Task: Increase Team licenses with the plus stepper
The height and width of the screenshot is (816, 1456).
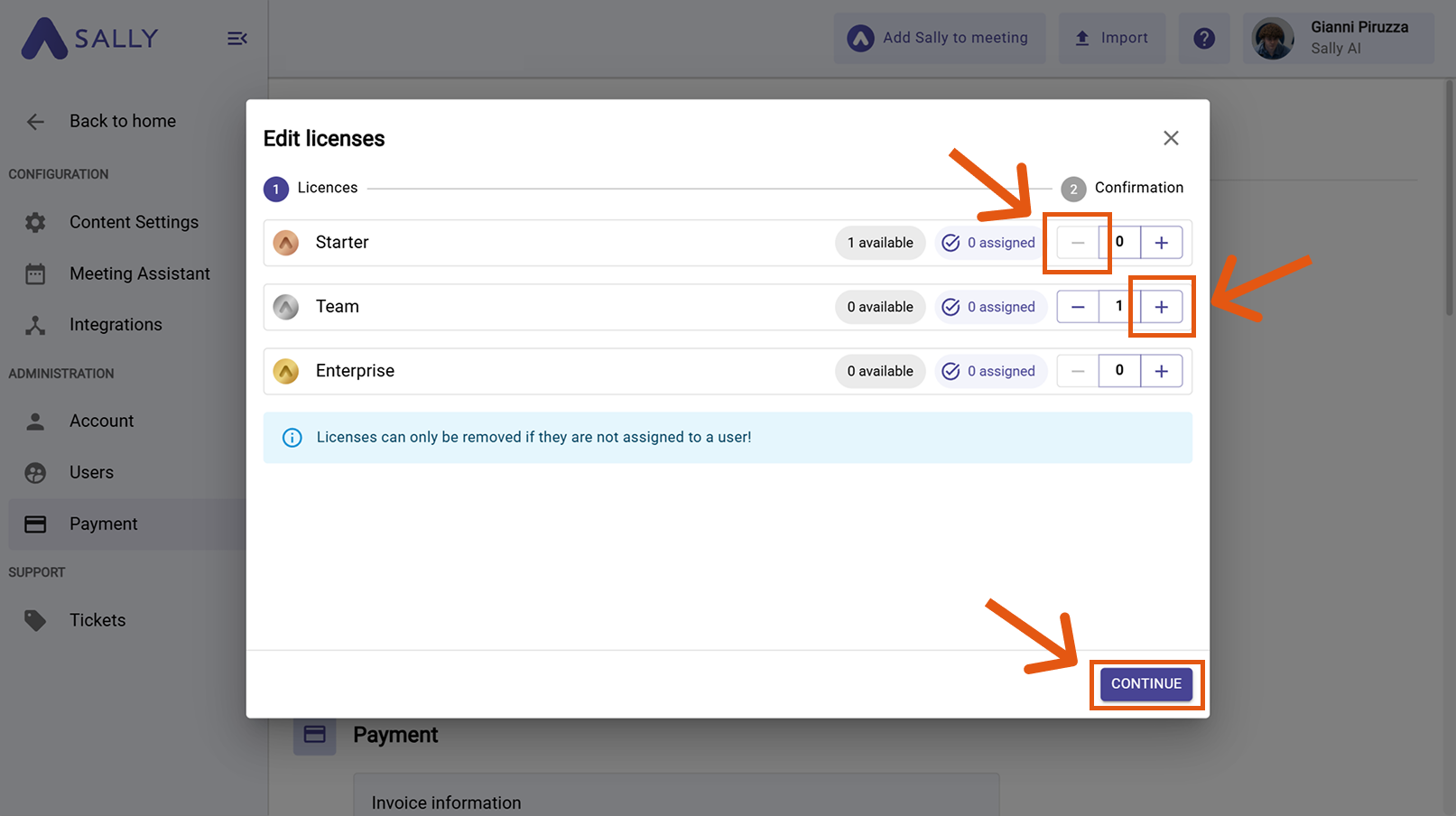Action: pos(1162,306)
